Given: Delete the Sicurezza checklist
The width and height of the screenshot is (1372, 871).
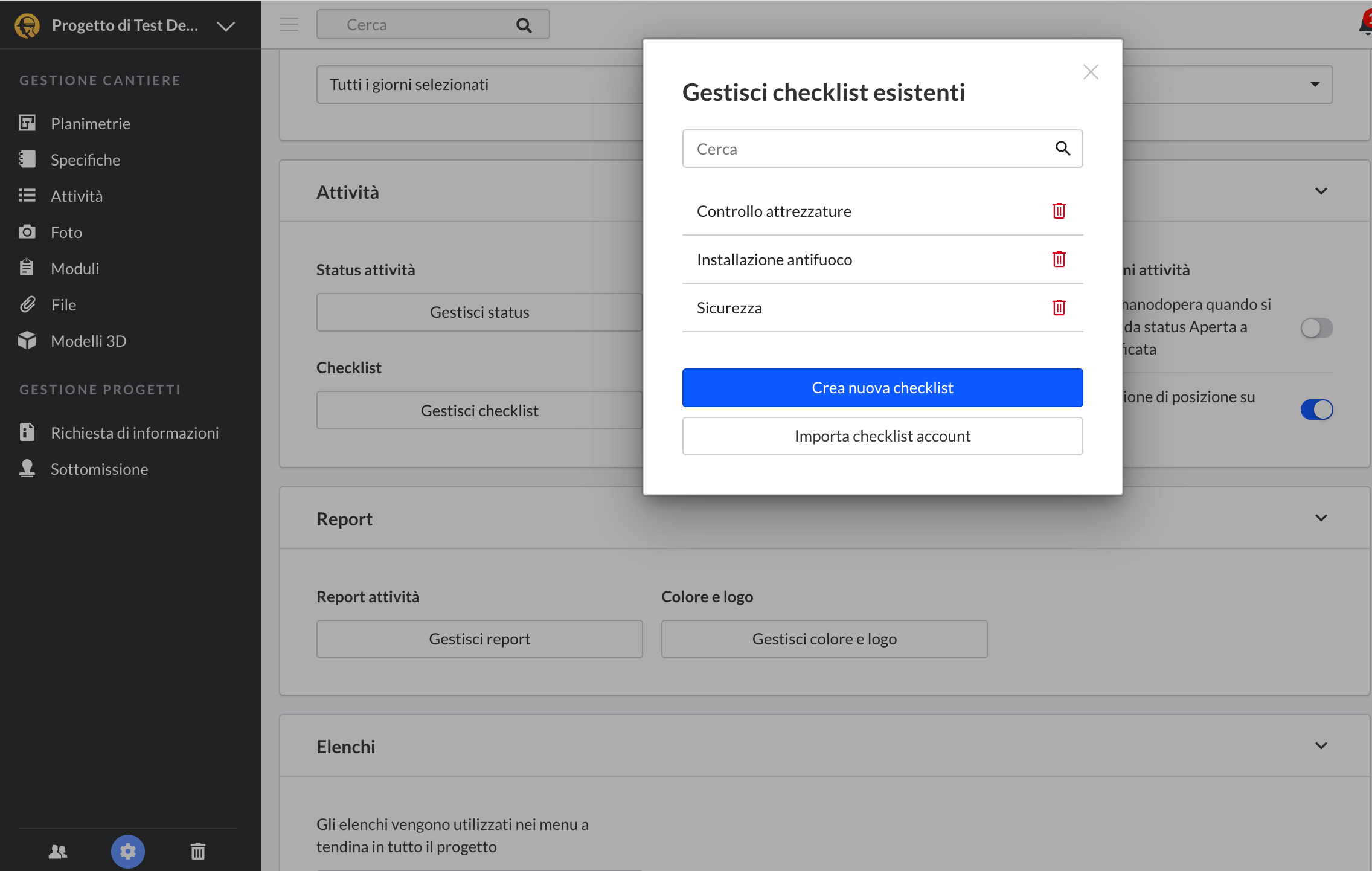Looking at the screenshot, I should point(1059,307).
